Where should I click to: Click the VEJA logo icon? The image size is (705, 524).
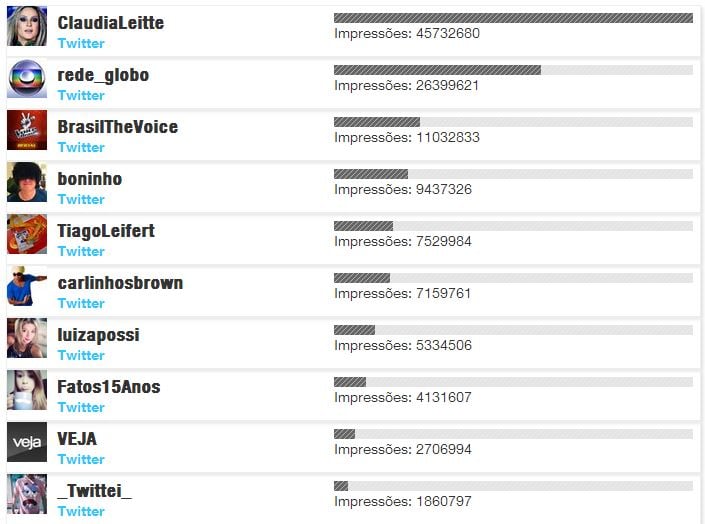tap(27, 442)
